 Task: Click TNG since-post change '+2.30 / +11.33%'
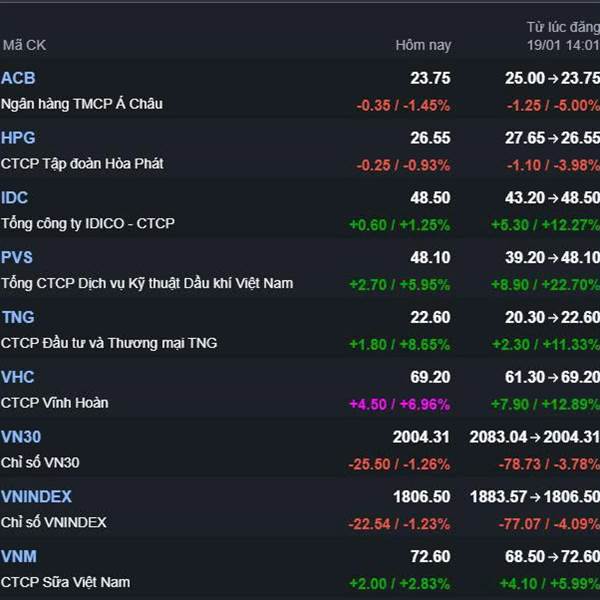pos(546,344)
